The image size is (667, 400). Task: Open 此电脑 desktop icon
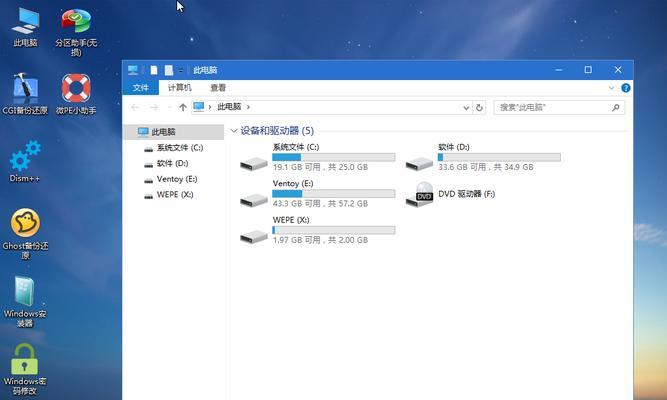click(x=25, y=26)
